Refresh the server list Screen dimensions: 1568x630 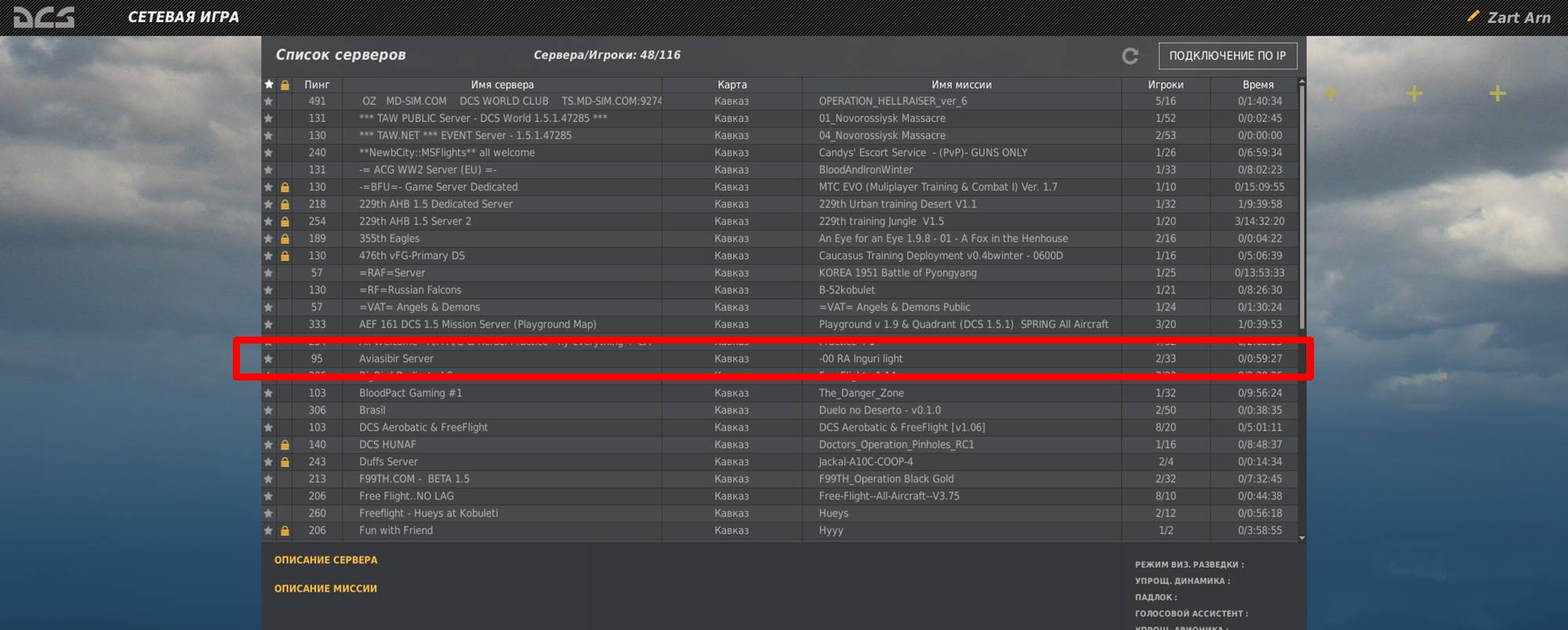[x=1130, y=56]
